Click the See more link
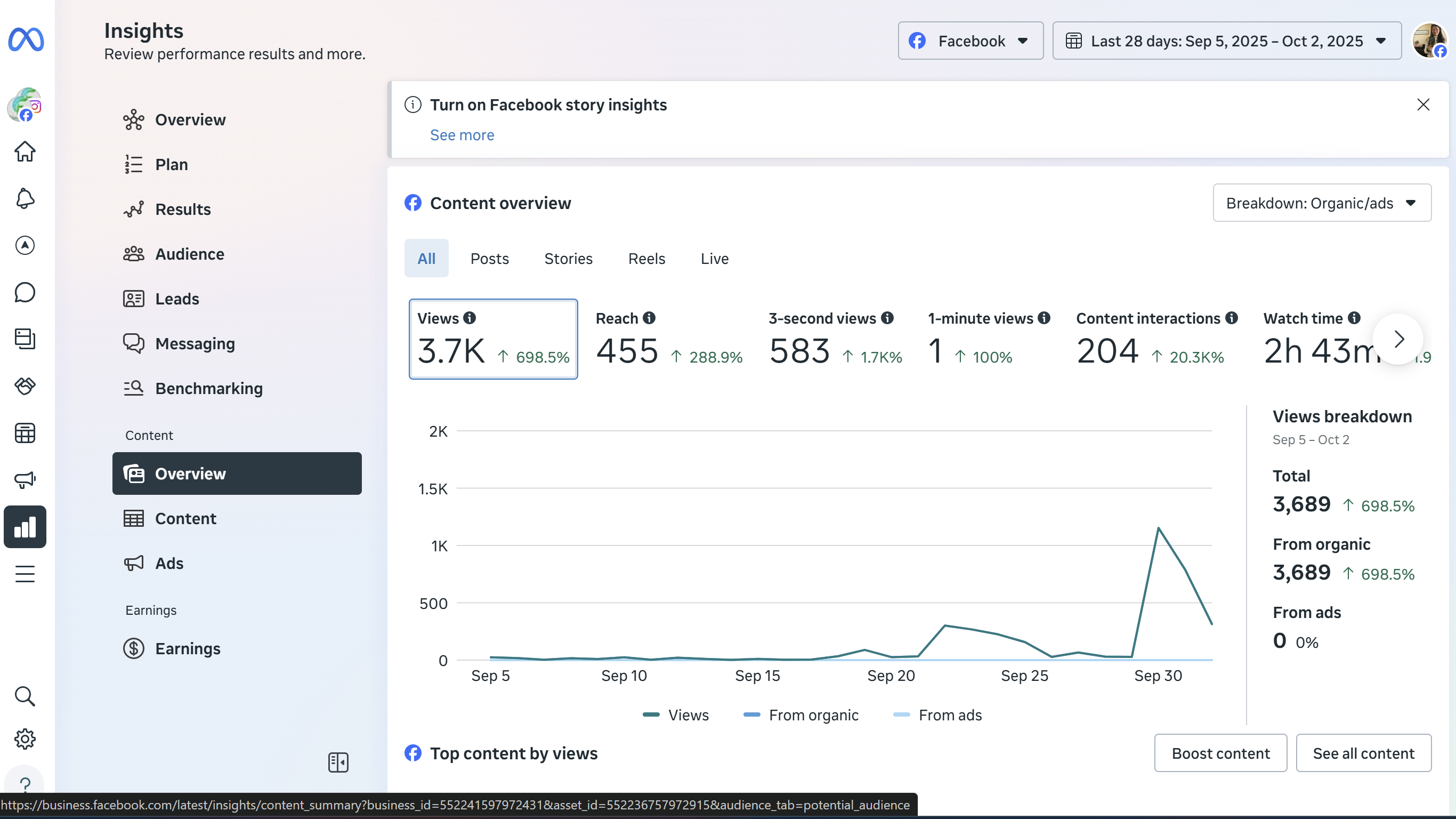 point(462,134)
